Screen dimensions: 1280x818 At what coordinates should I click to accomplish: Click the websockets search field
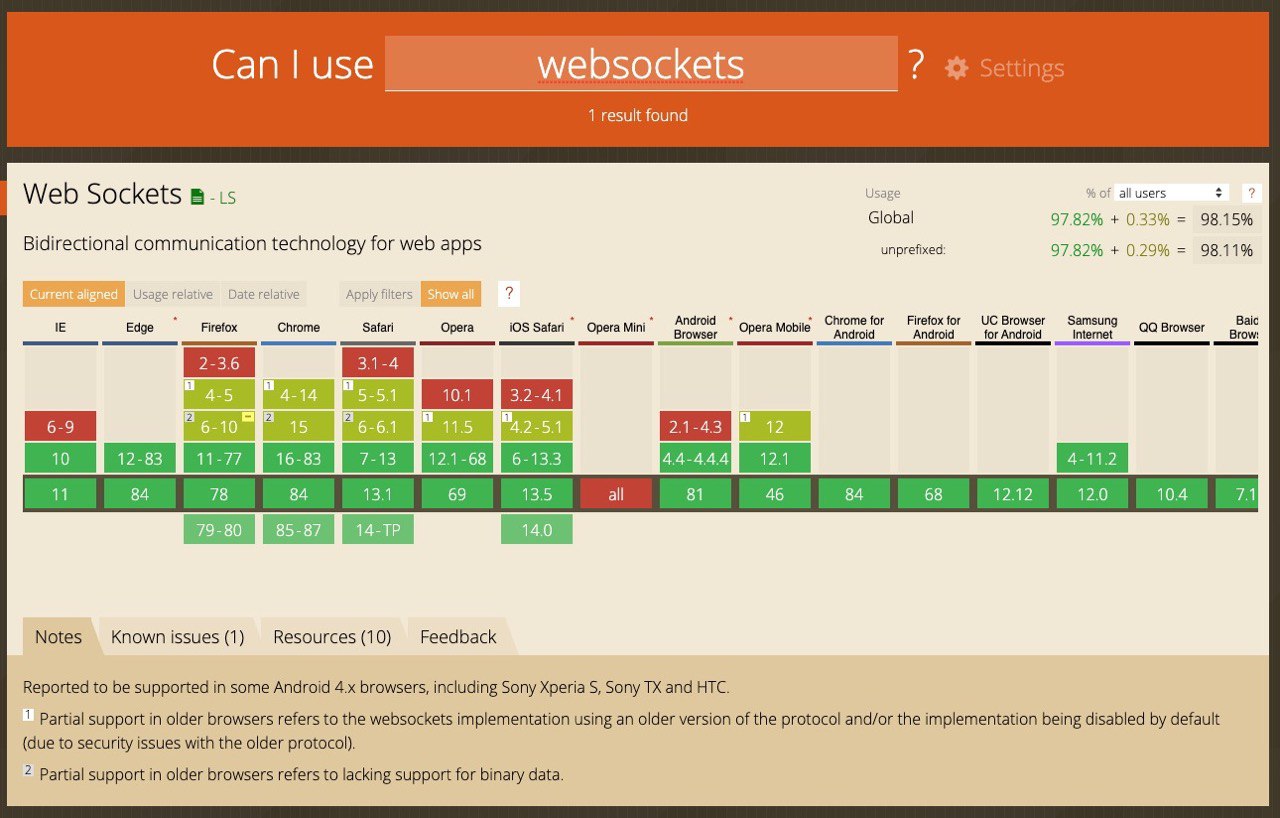pyautogui.click(x=641, y=64)
